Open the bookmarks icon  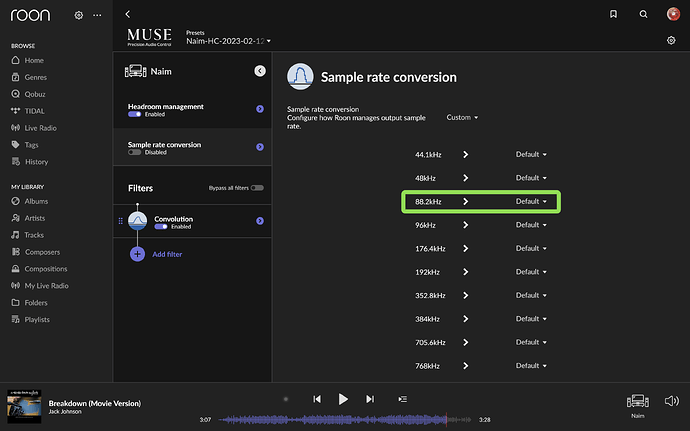pyautogui.click(x=613, y=14)
